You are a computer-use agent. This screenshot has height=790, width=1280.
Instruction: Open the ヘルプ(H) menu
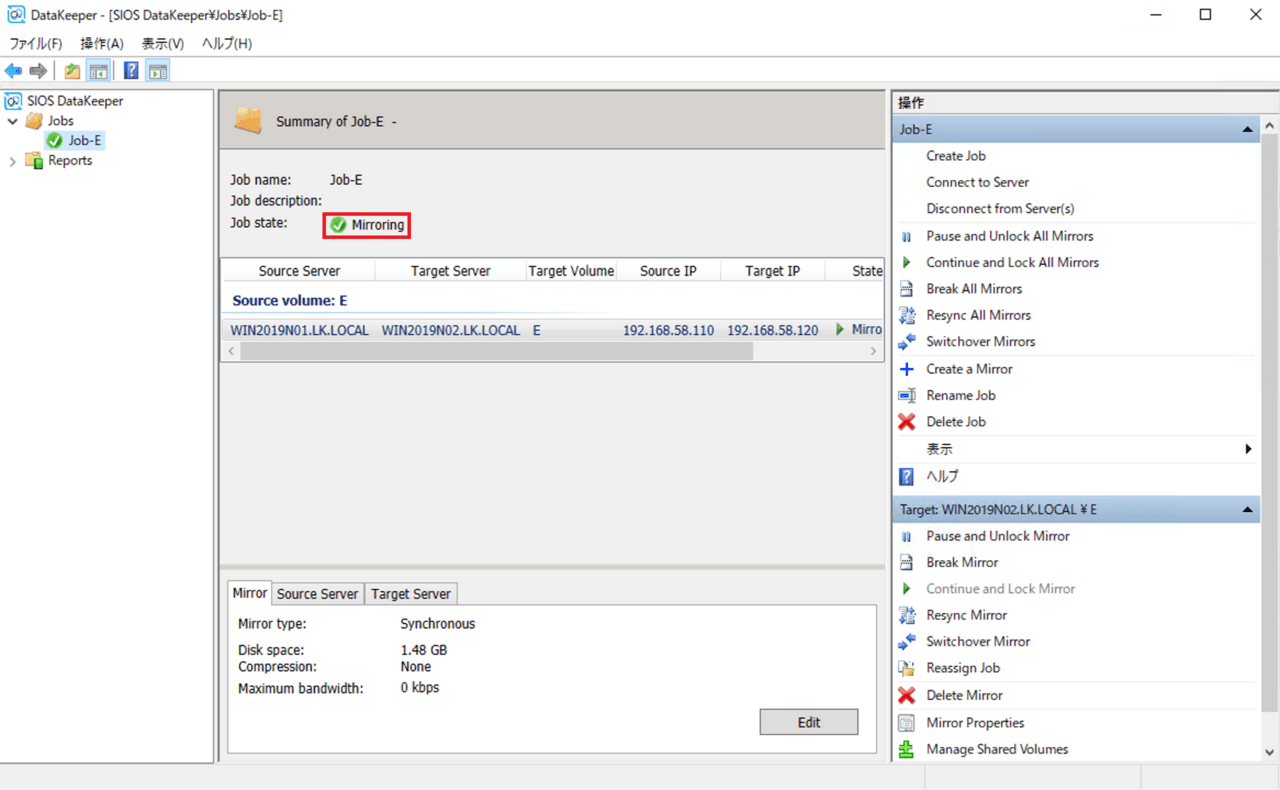click(227, 44)
